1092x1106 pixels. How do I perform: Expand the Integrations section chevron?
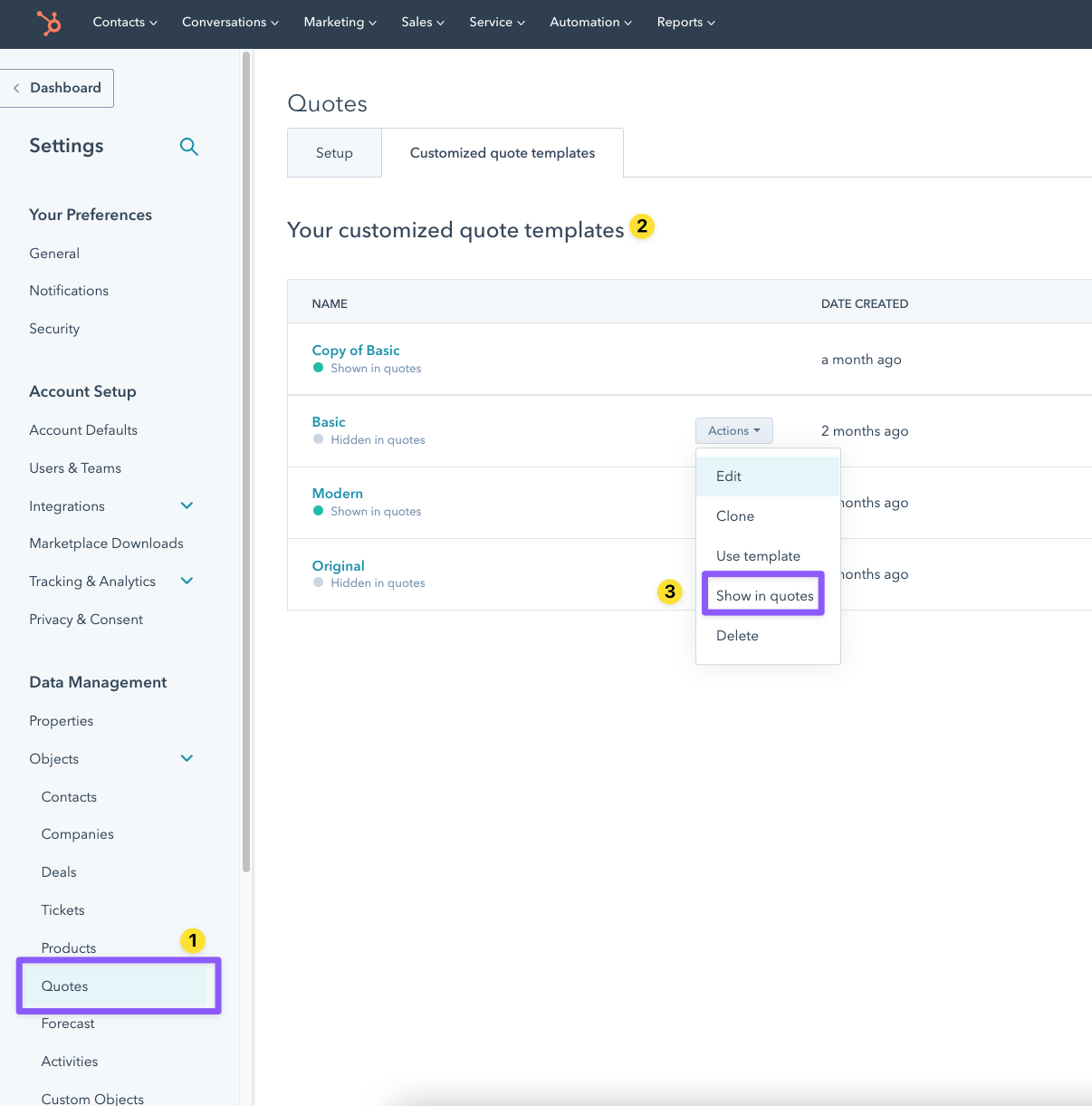[187, 506]
